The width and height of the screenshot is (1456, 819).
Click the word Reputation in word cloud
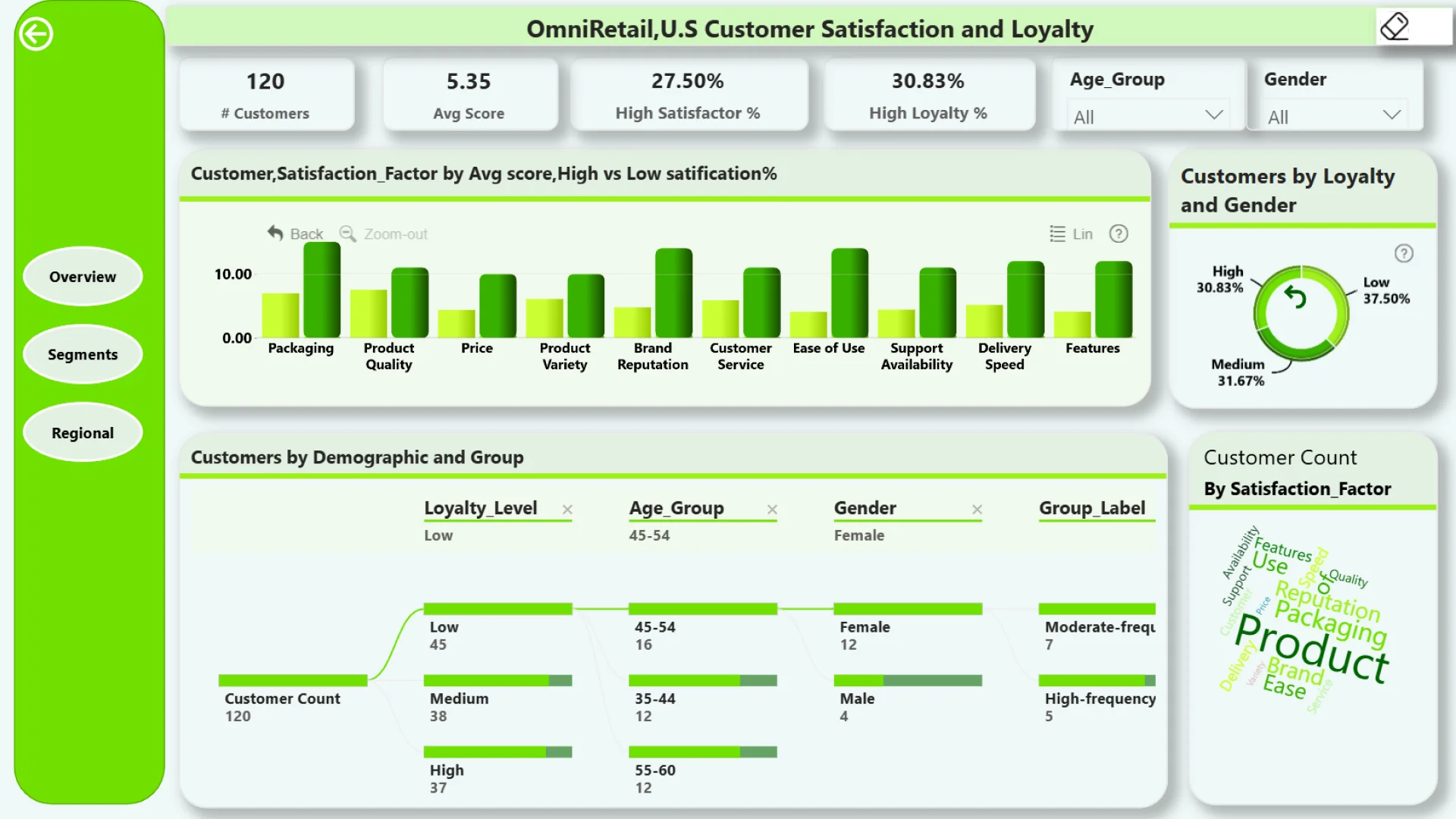[1328, 601]
